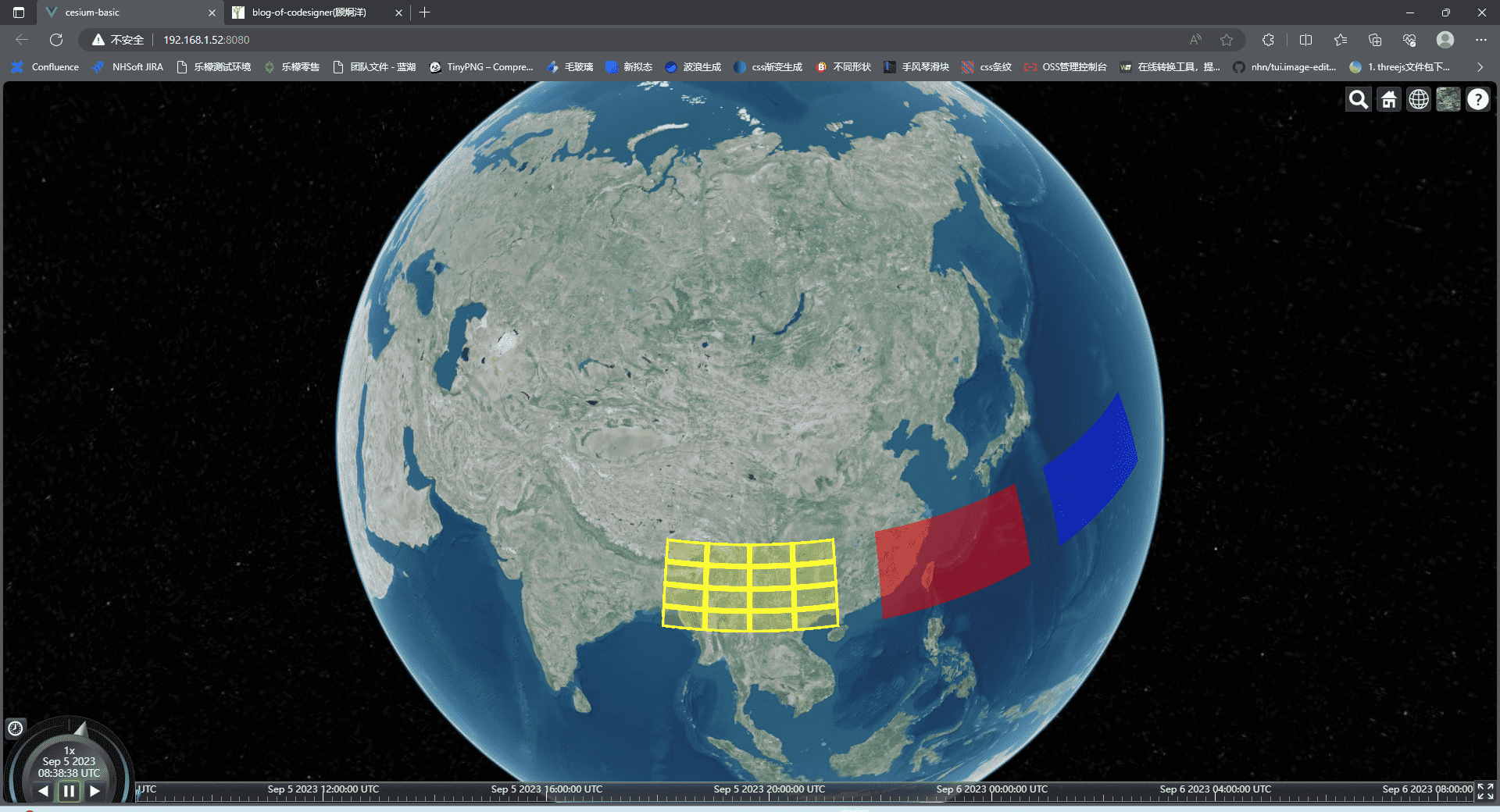Open the 不同形状 bookmark
This screenshot has width=1500, height=812.
click(843, 67)
